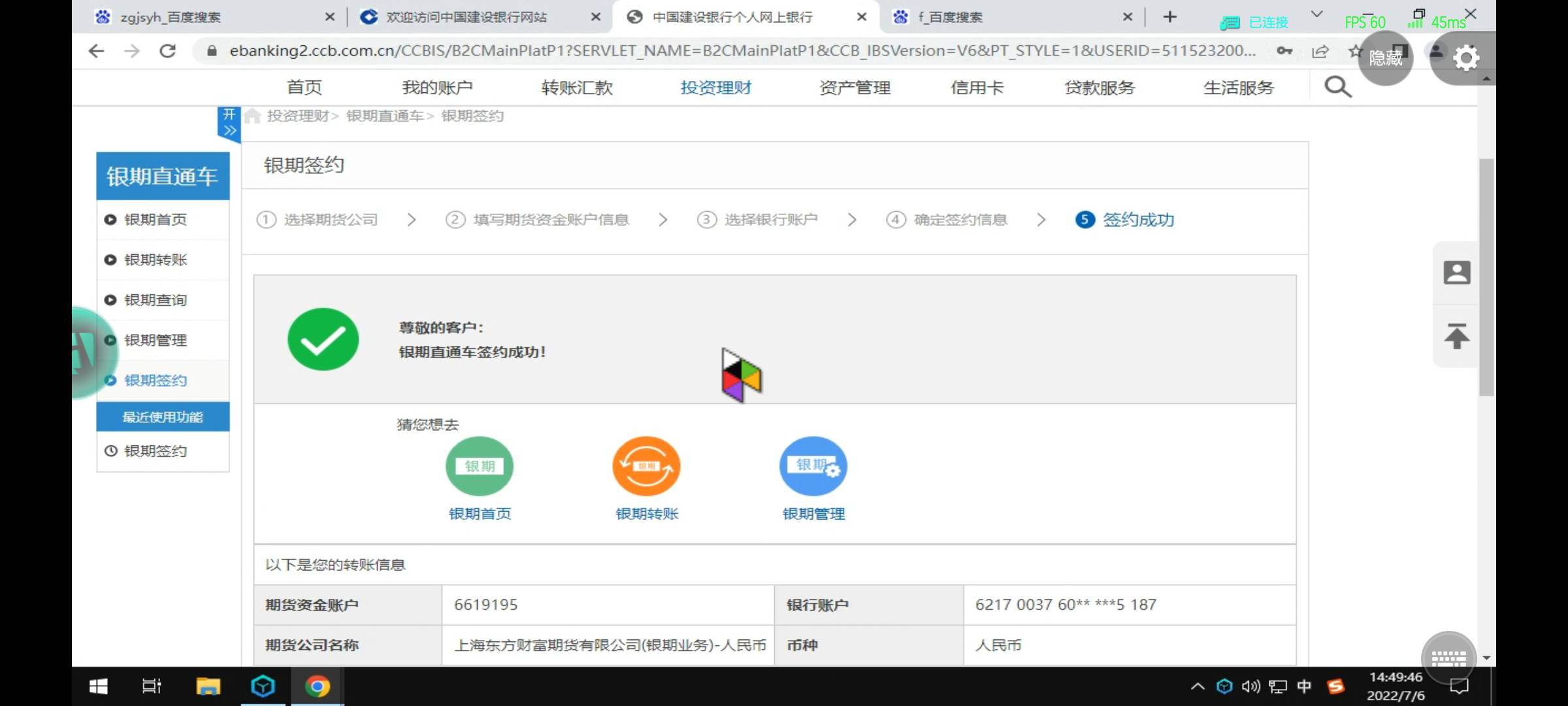The height and width of the screenshot is (706, 1568).
Task: Open the orange 银期转账 transfer shortcut icon
Action: pos(646,466)
